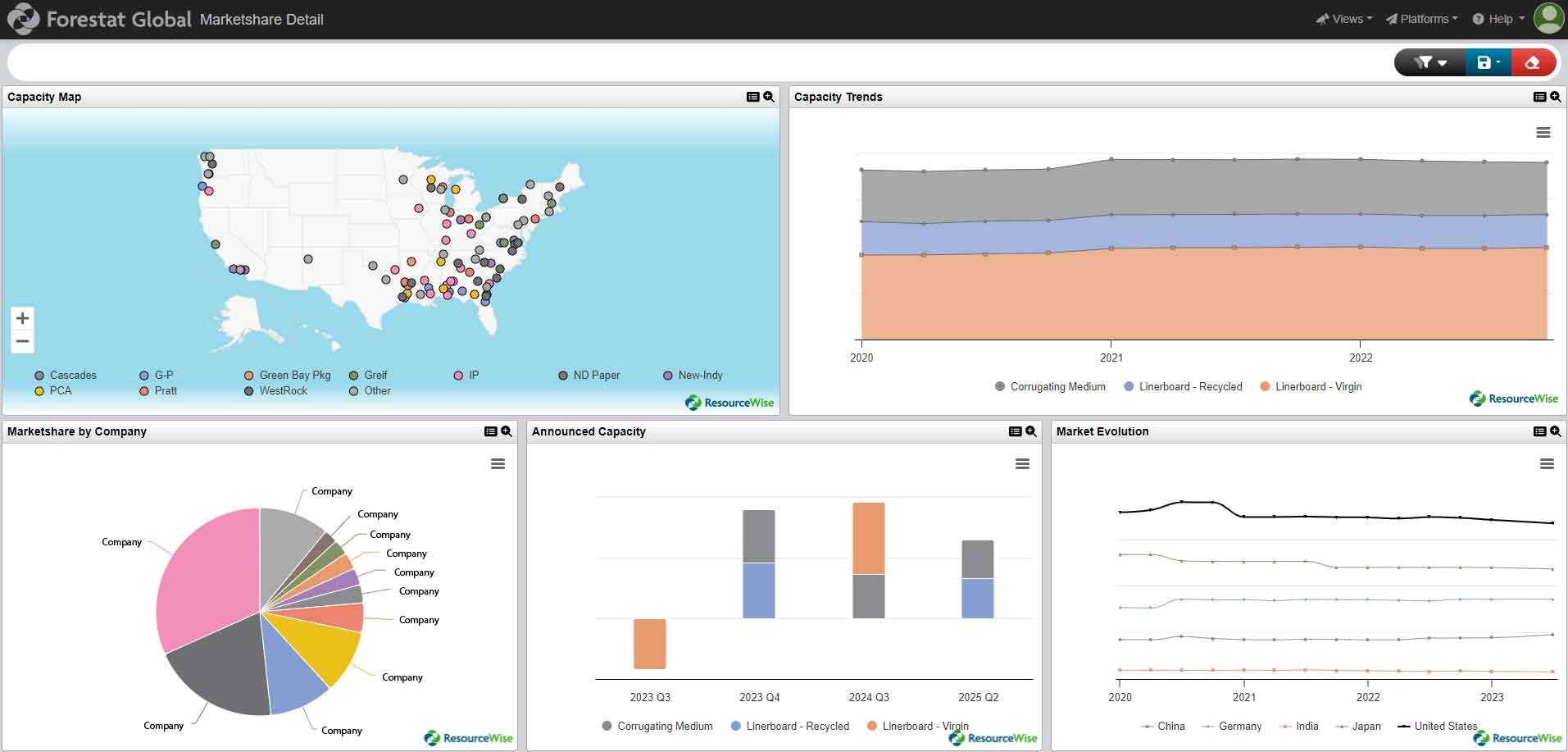1568x752 pixels.
Task: Toggle the Pratt map legend entry
Action: point(158,391)
